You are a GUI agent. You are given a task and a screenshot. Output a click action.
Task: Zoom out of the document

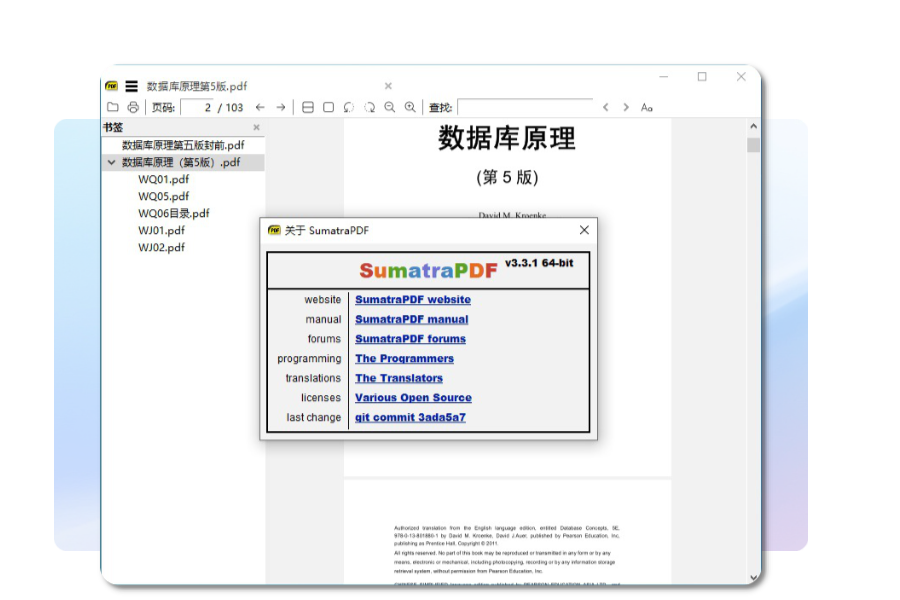click(x=390, y=107)
